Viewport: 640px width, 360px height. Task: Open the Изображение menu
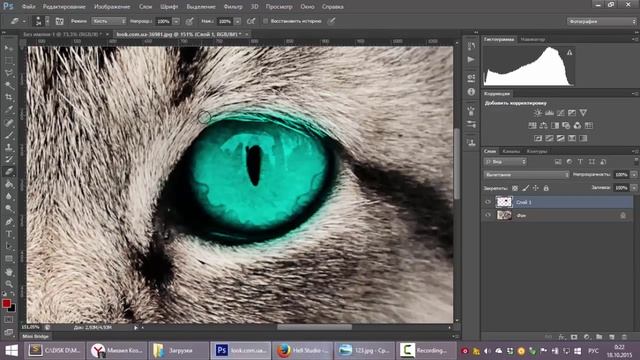pos(112,7)
